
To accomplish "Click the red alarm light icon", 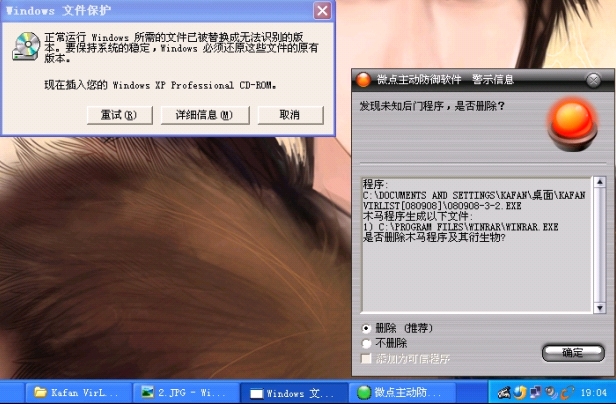I will [x=573, y=126].
